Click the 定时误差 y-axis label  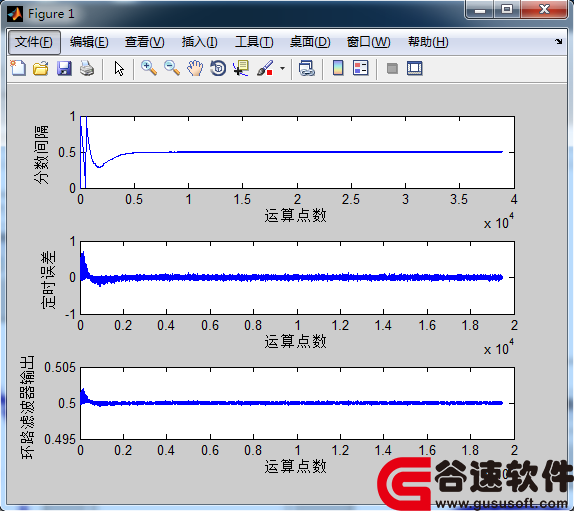point(48,280)
